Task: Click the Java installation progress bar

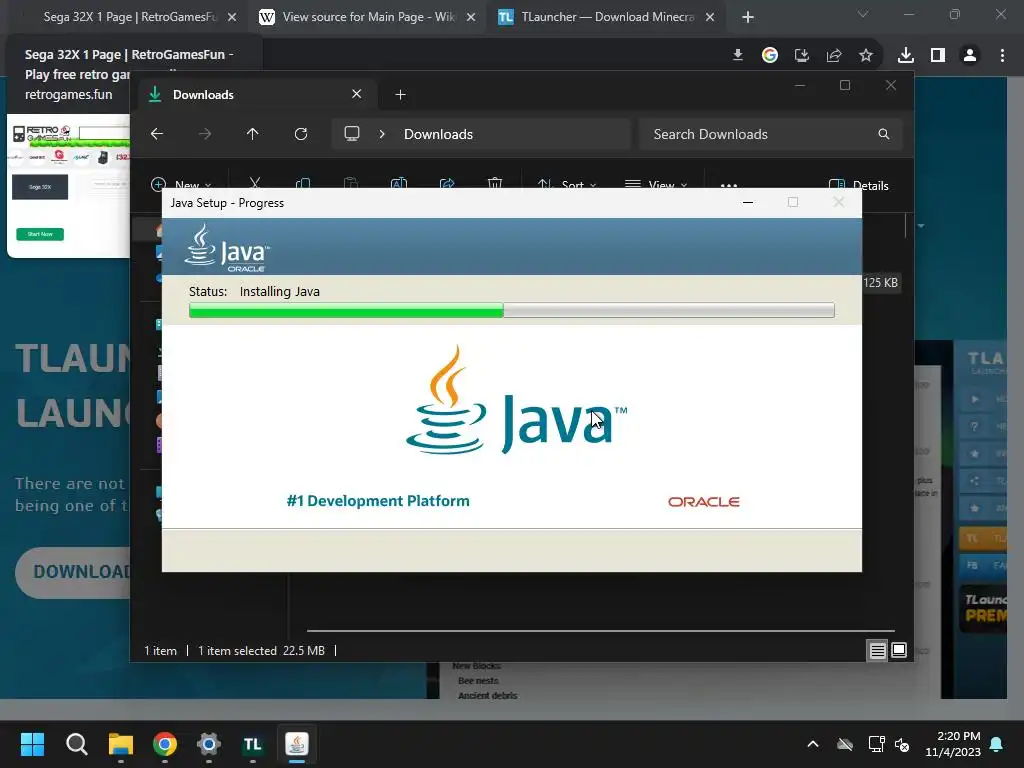Action: tap(511, 310)
